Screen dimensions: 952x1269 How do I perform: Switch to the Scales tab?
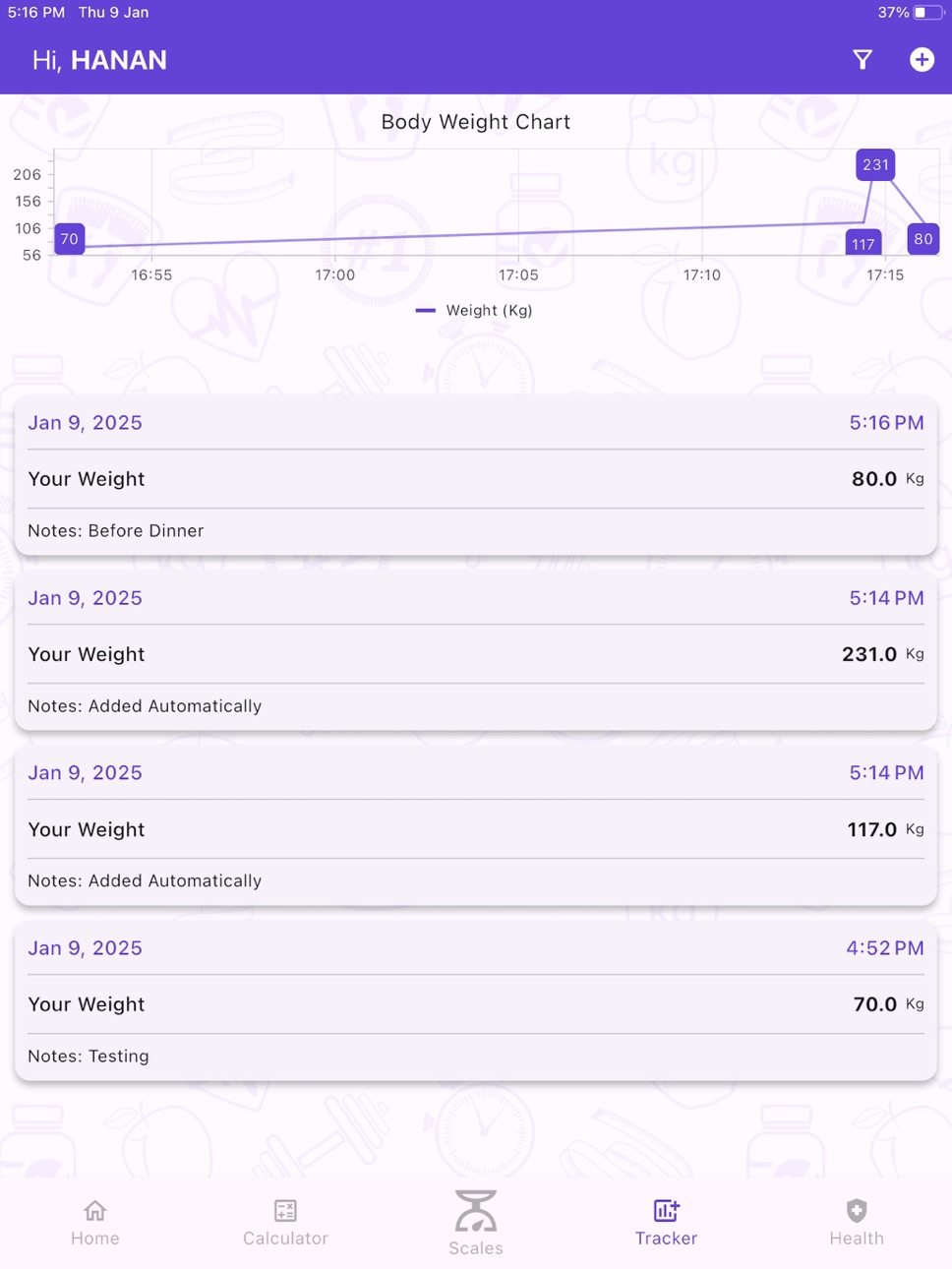476,1223
